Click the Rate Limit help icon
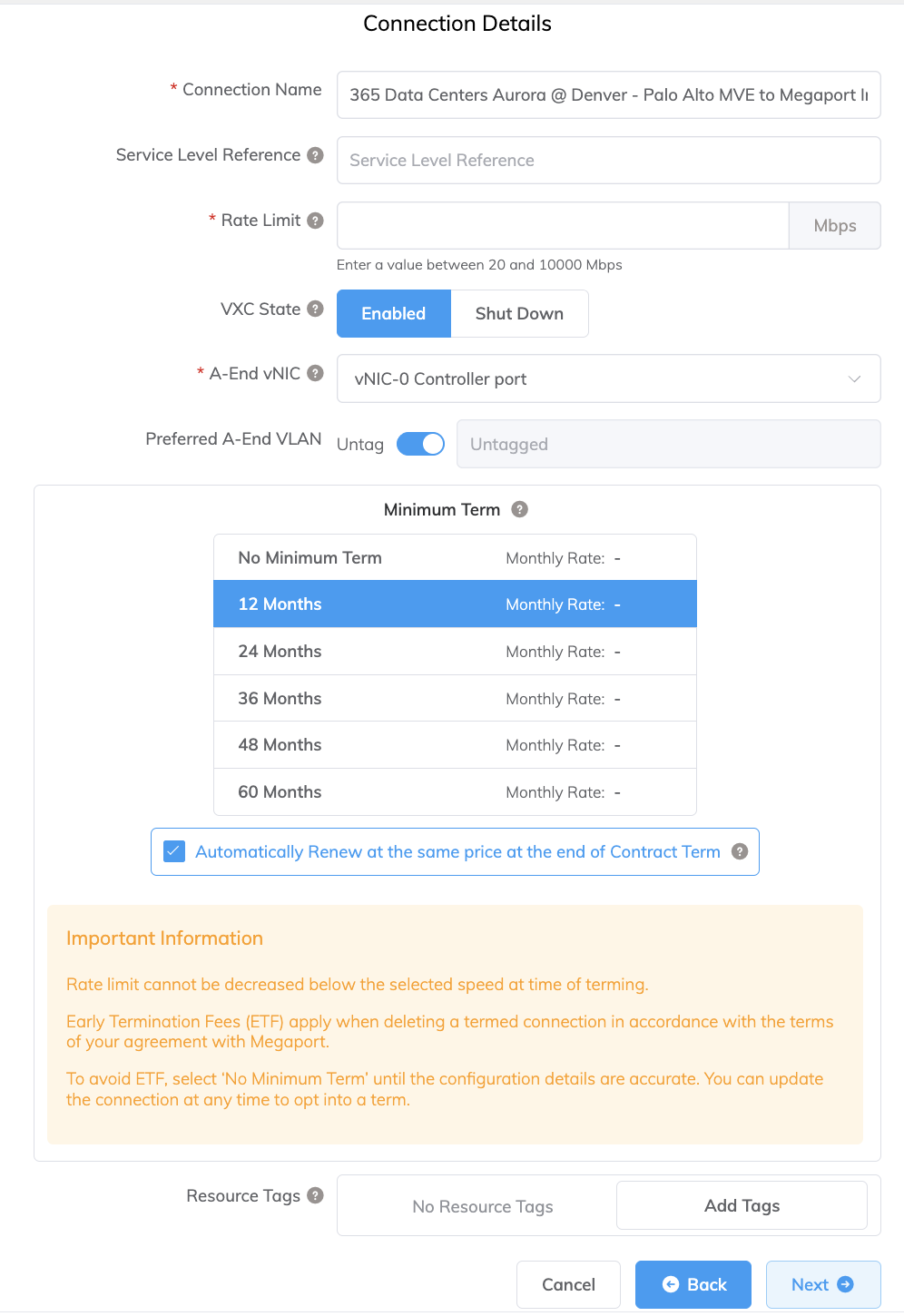 pyautogui.click(x=315, y=221)
